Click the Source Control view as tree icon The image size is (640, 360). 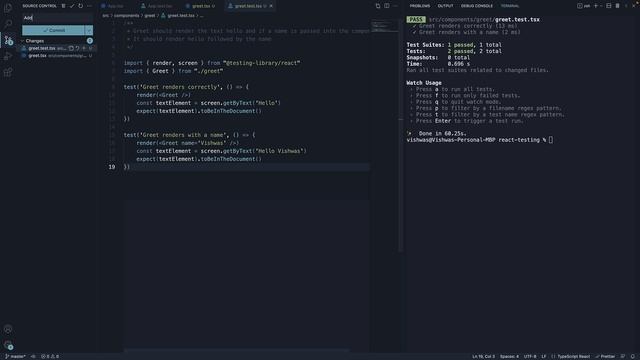(63, 6)
